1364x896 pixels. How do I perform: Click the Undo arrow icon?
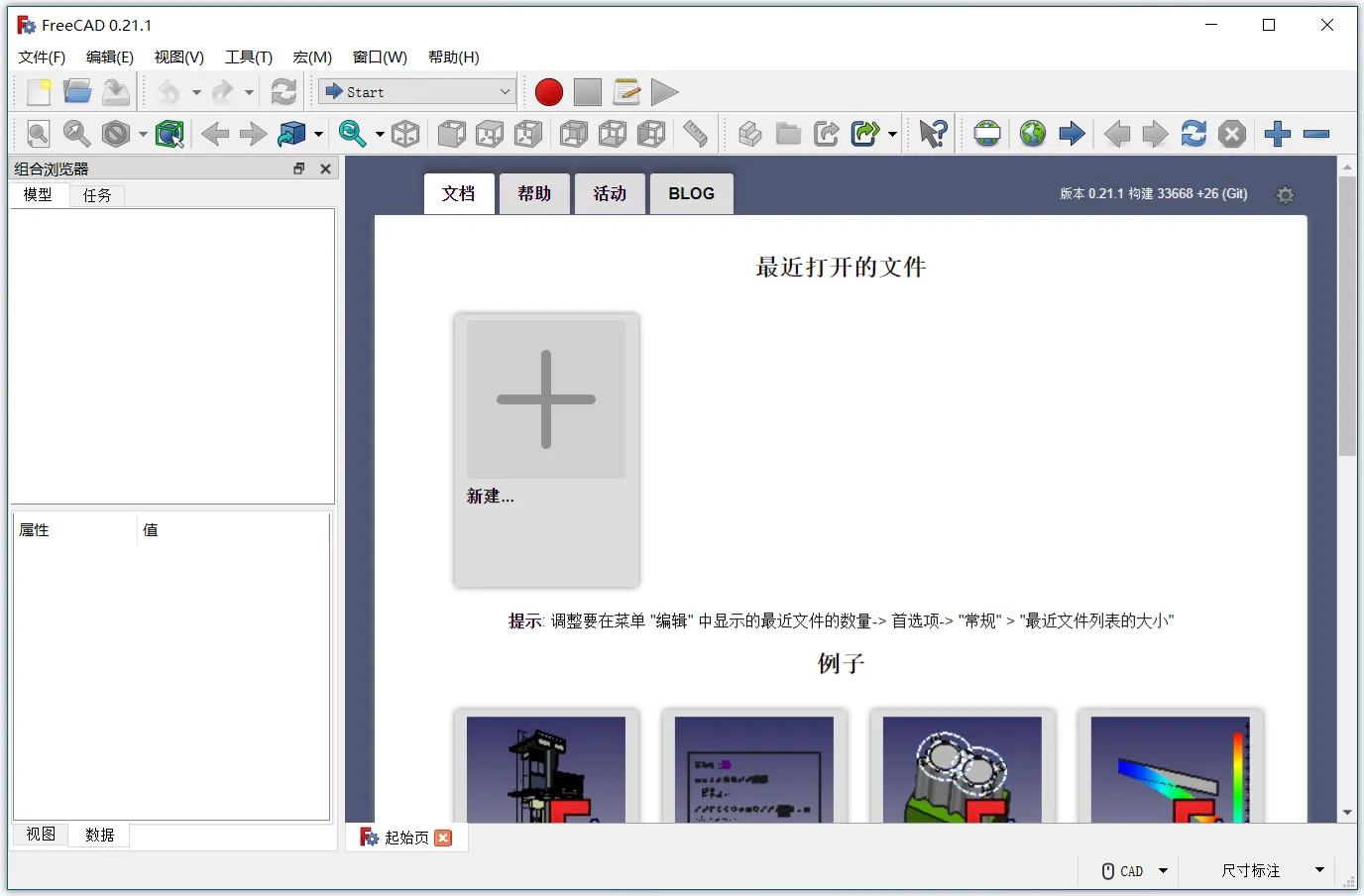[x=170, y=92]
